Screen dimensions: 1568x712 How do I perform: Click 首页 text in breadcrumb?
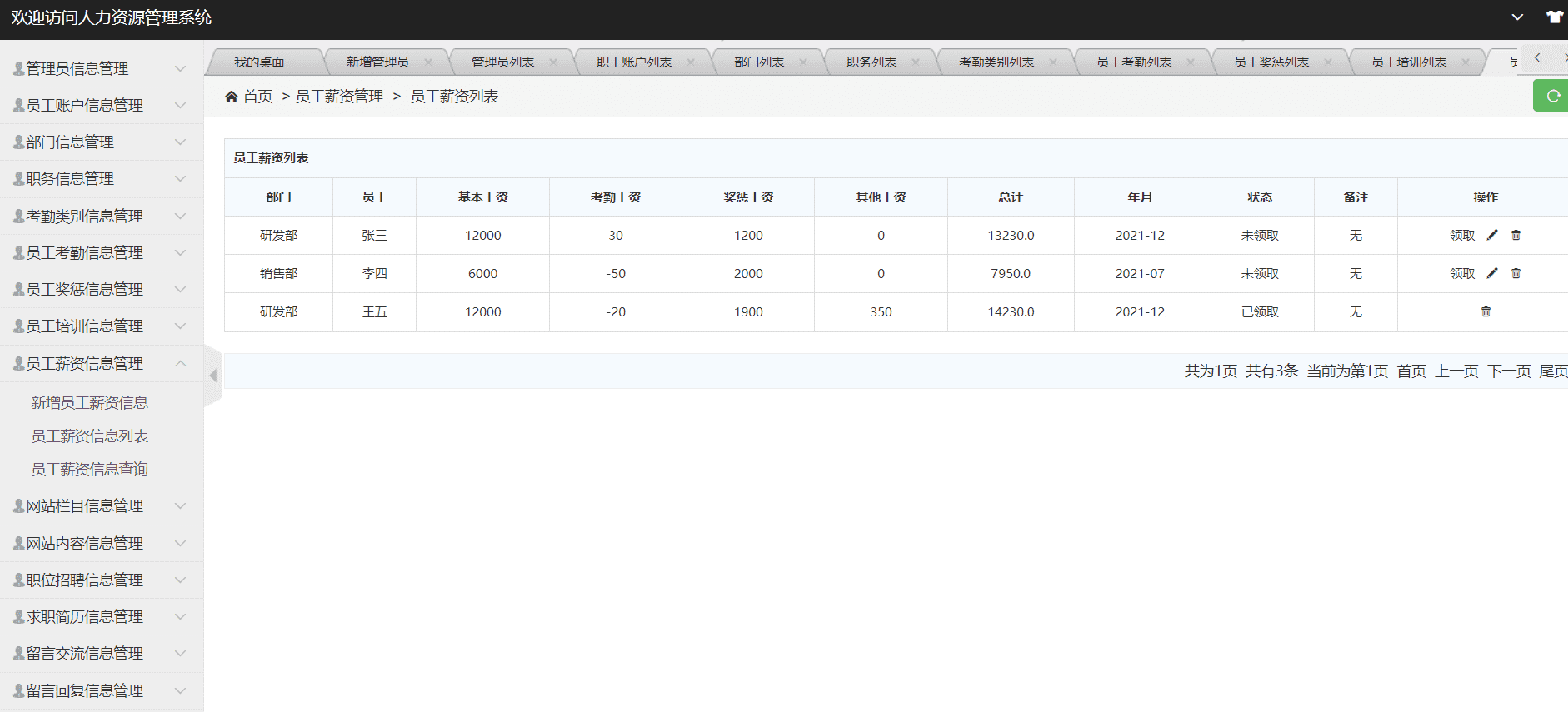pyautogui.click(x=257, y=97)
